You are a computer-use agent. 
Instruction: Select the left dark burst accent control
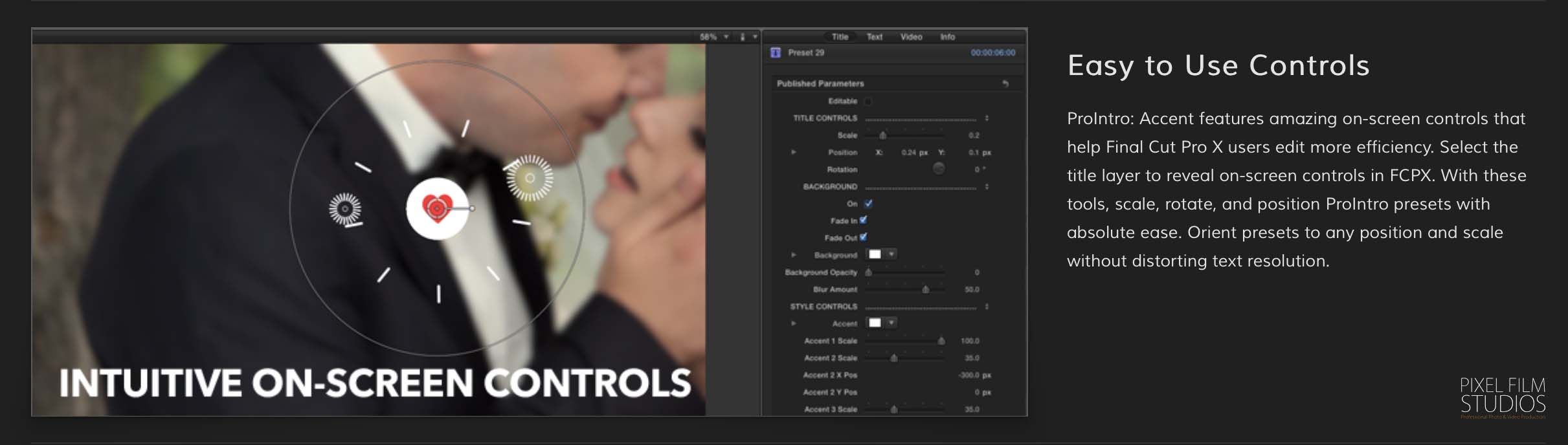click(x=344, y=209)
